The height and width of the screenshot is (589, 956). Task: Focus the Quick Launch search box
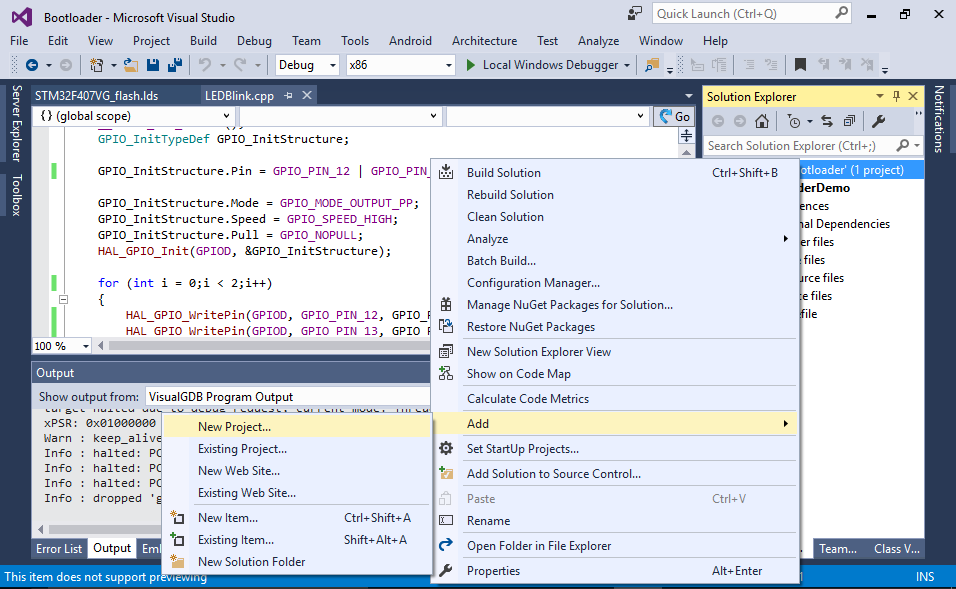click(744, 13)
